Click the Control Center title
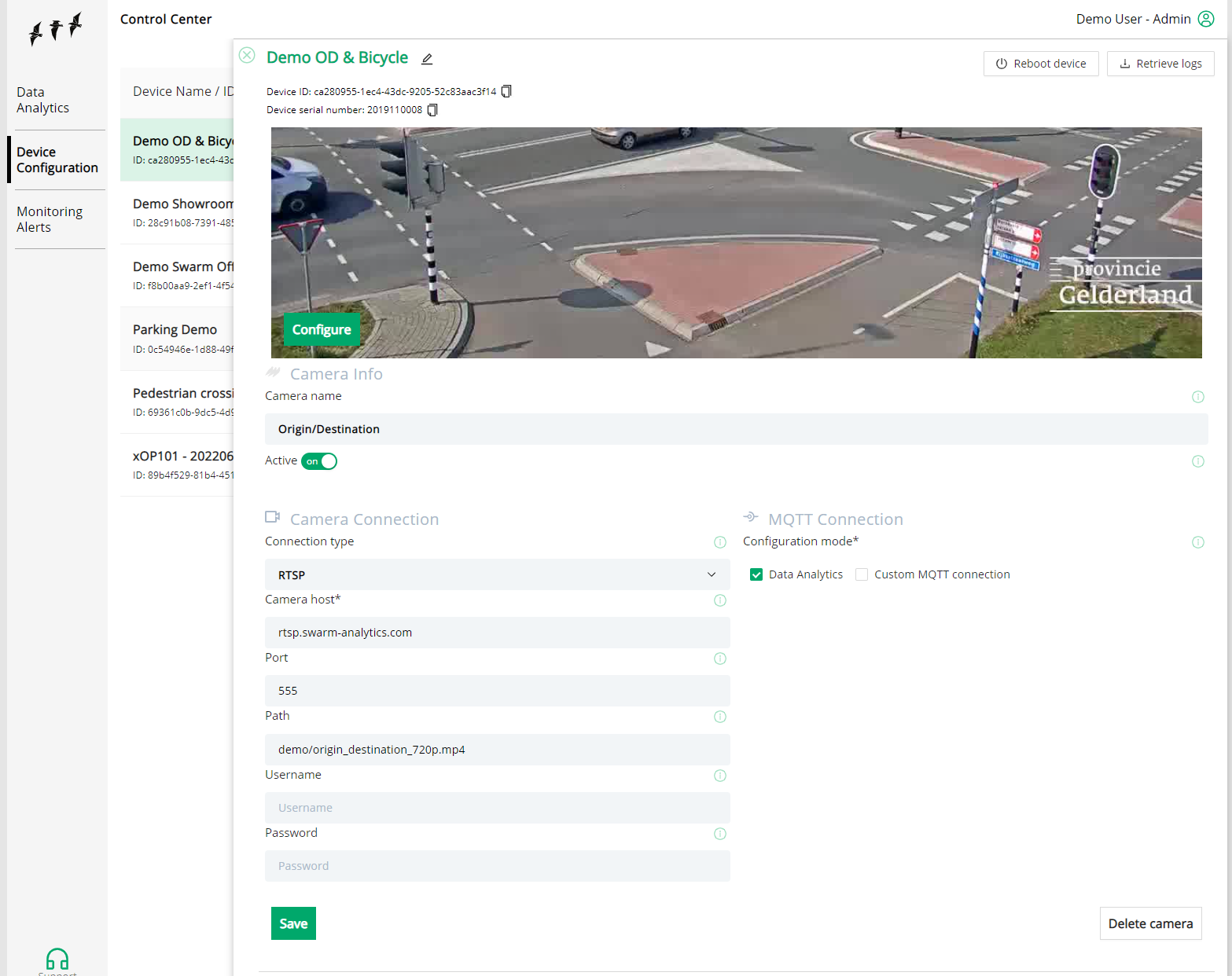This screenshot has width=1232, height=976. point(166,19)
